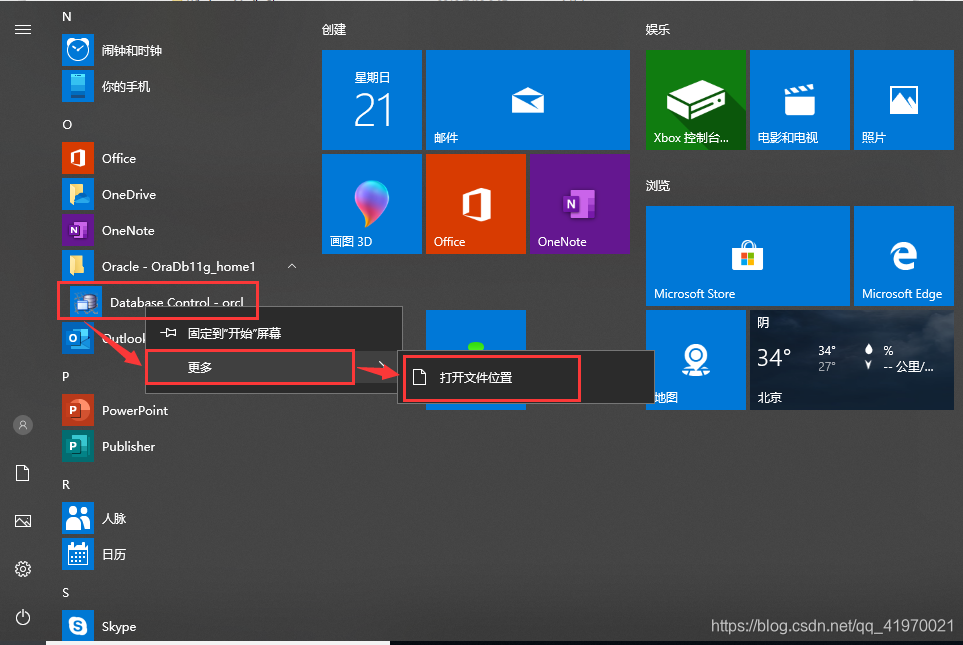Screen dimensions: 963x645
Task: Open the Microsoft Store tile
Action: (748, 256)
